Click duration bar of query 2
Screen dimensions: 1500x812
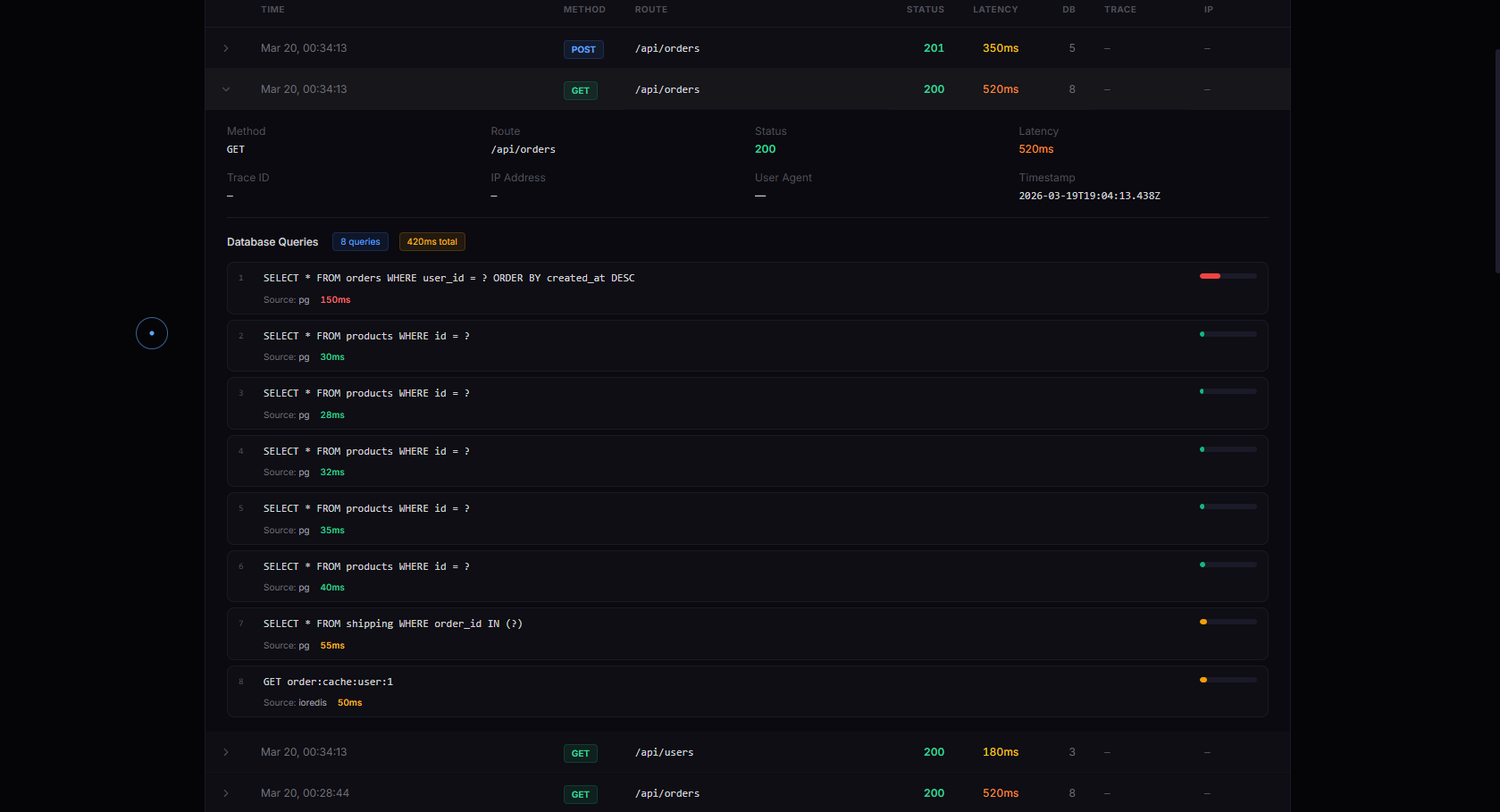point(1228,334)
